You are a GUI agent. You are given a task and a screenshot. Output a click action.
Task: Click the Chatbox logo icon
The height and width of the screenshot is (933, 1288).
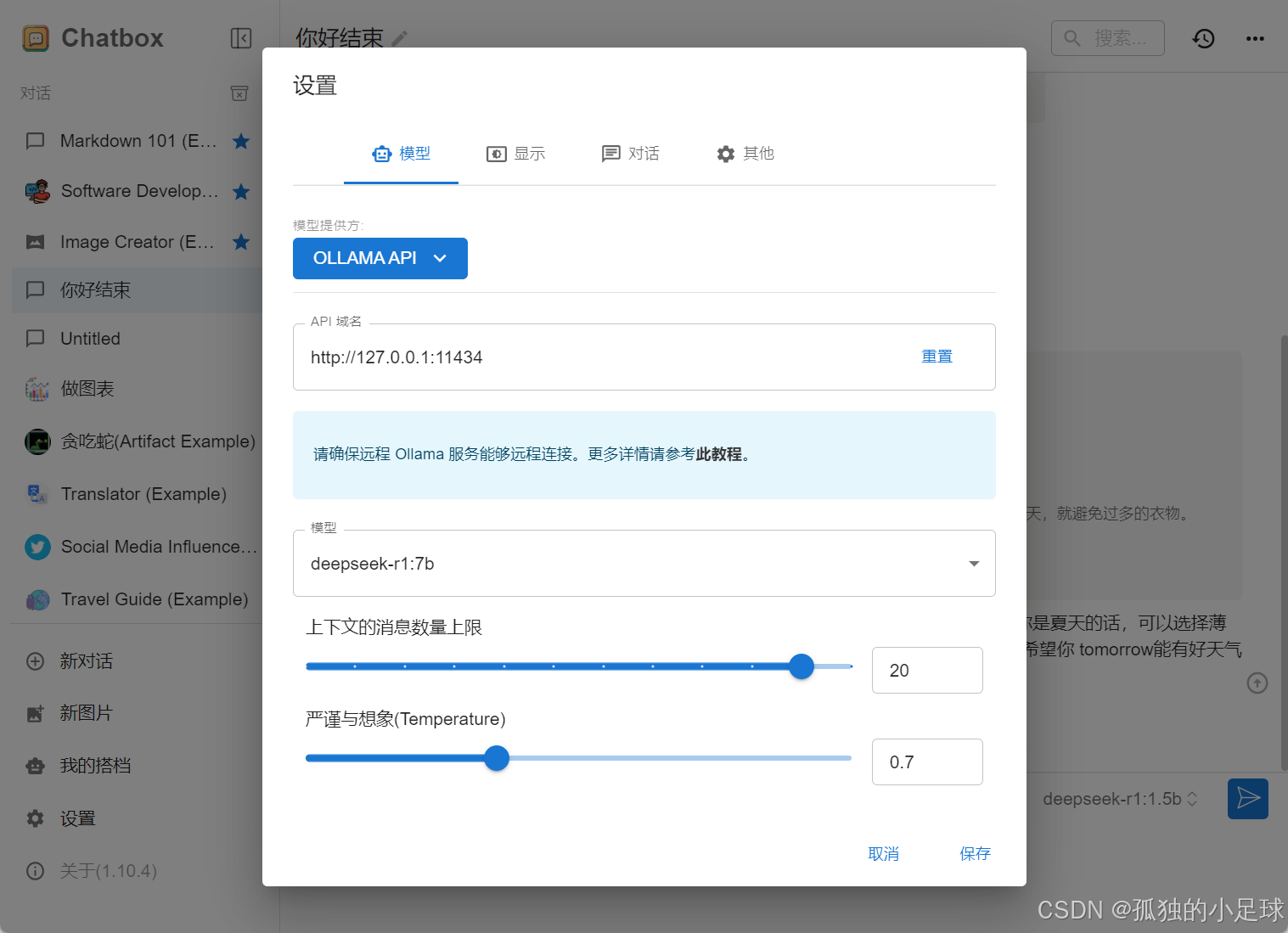coord(36,38)
